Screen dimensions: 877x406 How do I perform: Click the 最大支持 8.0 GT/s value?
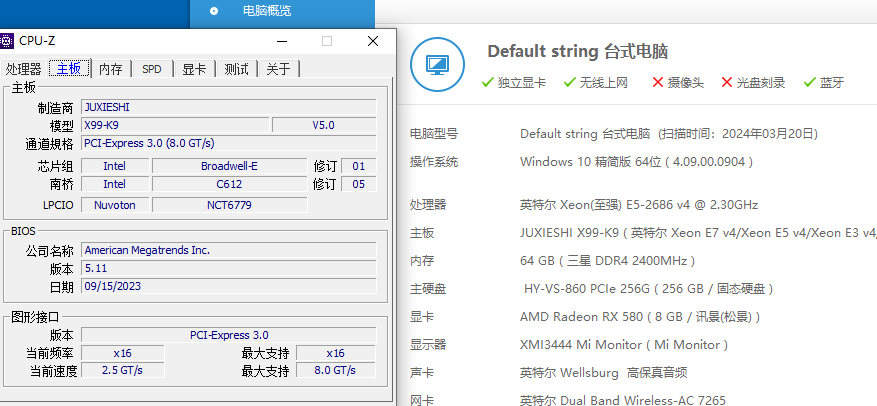pyautogui.click(x=335, y=370)
